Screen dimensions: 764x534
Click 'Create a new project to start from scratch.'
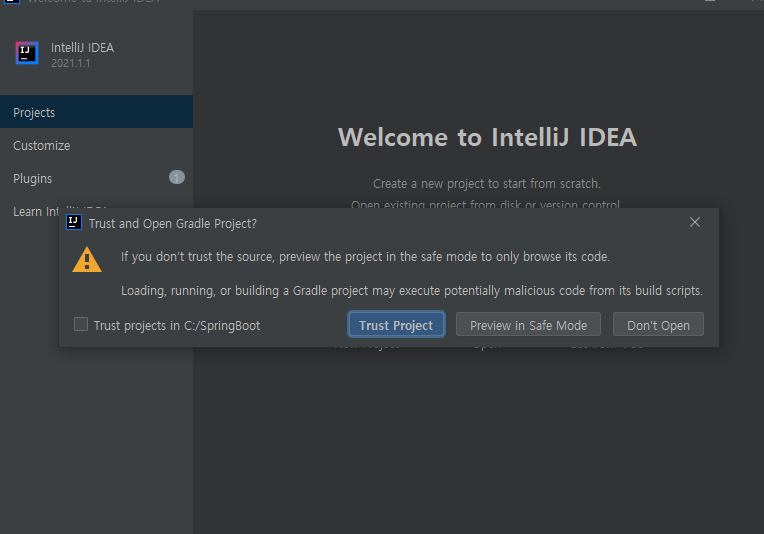point(487,184)
